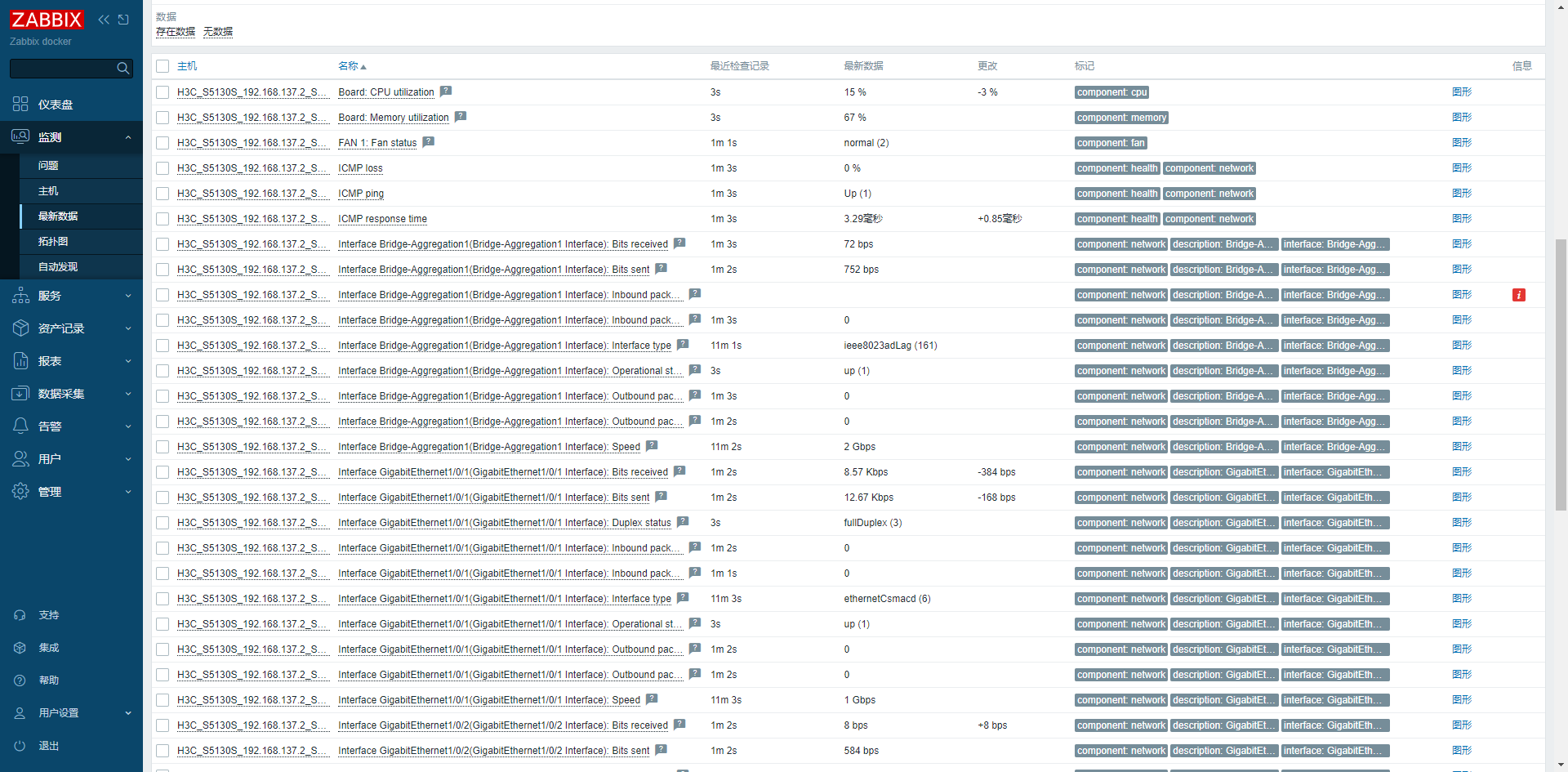Toggle kiosk sidebar hide icon
The height and width of the screenshot is (772, 1568).
123,20
